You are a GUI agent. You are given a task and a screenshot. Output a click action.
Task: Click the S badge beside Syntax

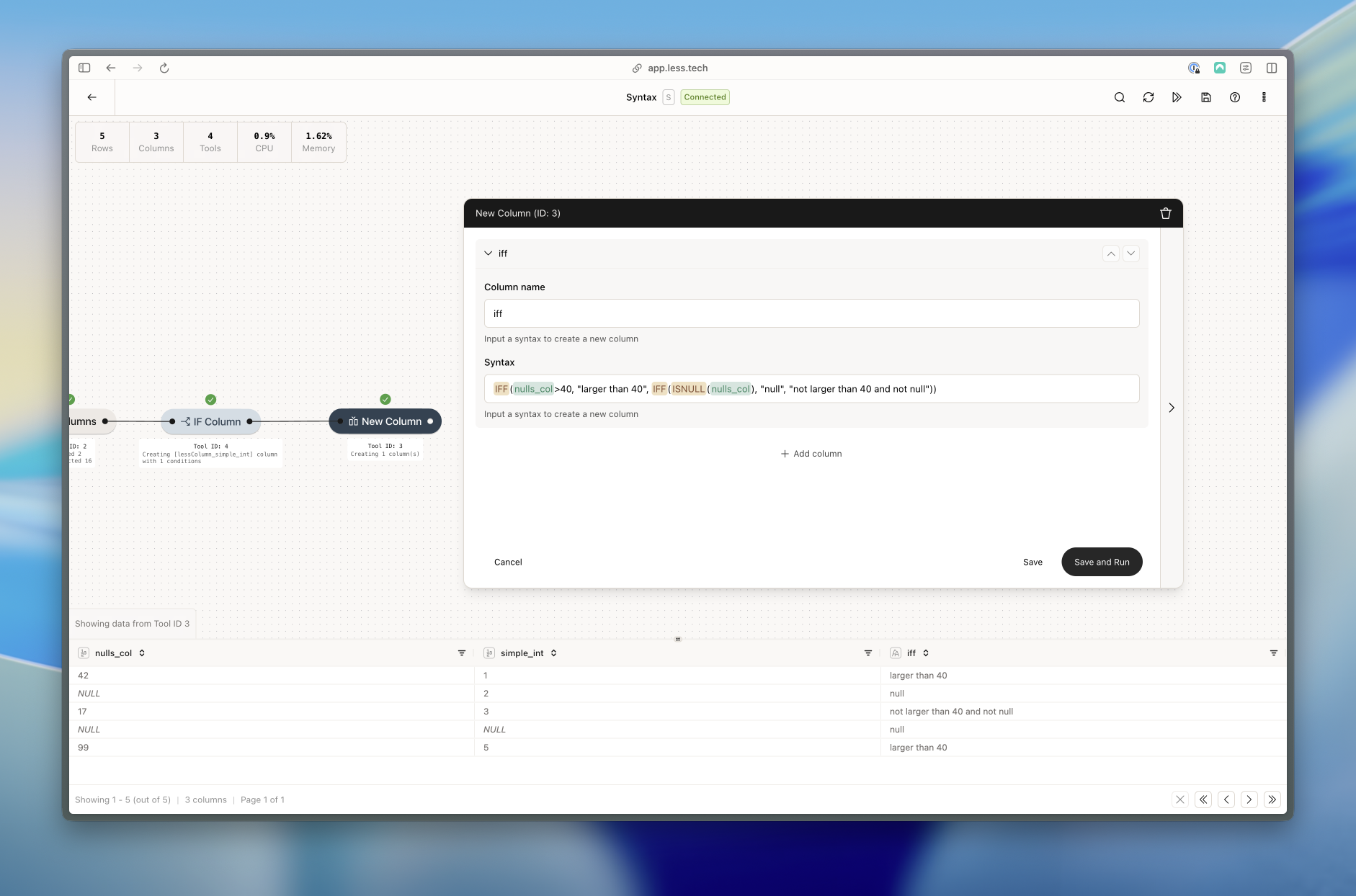[x=669, y=97]
